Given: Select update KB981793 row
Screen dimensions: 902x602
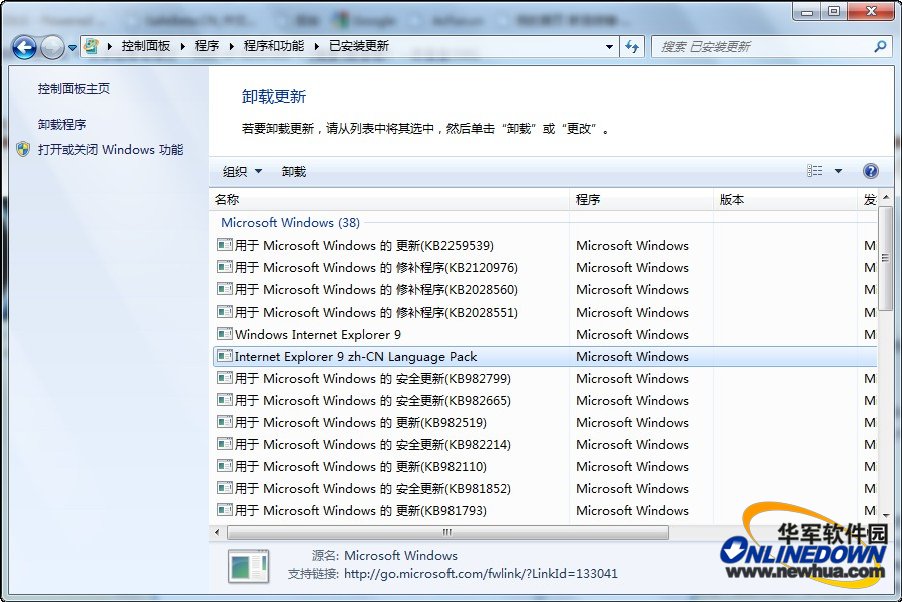Looking at the screenshot, I should click(545, 510).
